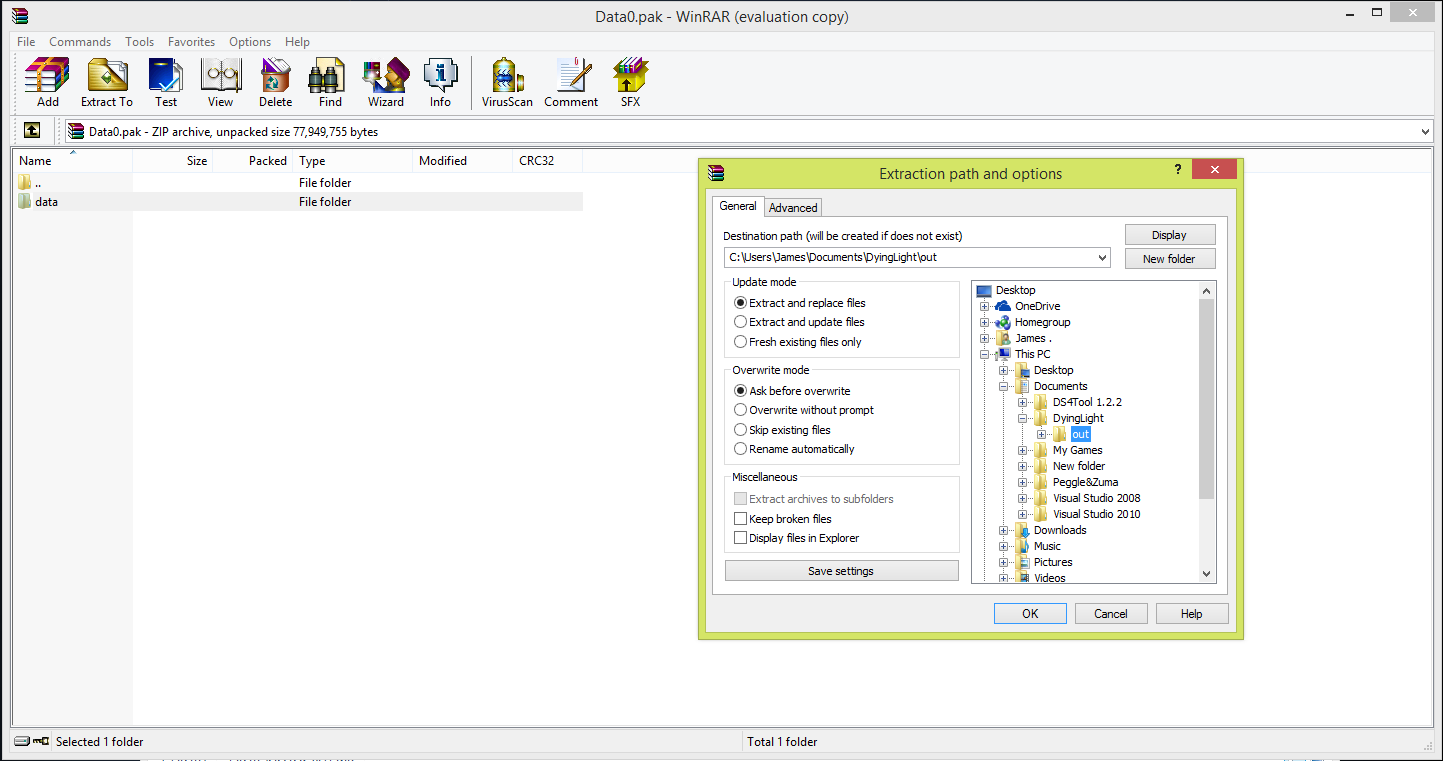Switch to the Advanced tab

[x=793, y=208]
